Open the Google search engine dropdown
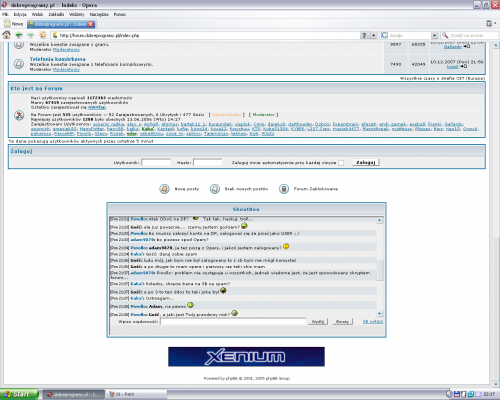This screenshot has width=500, height=400. point(434,35)
